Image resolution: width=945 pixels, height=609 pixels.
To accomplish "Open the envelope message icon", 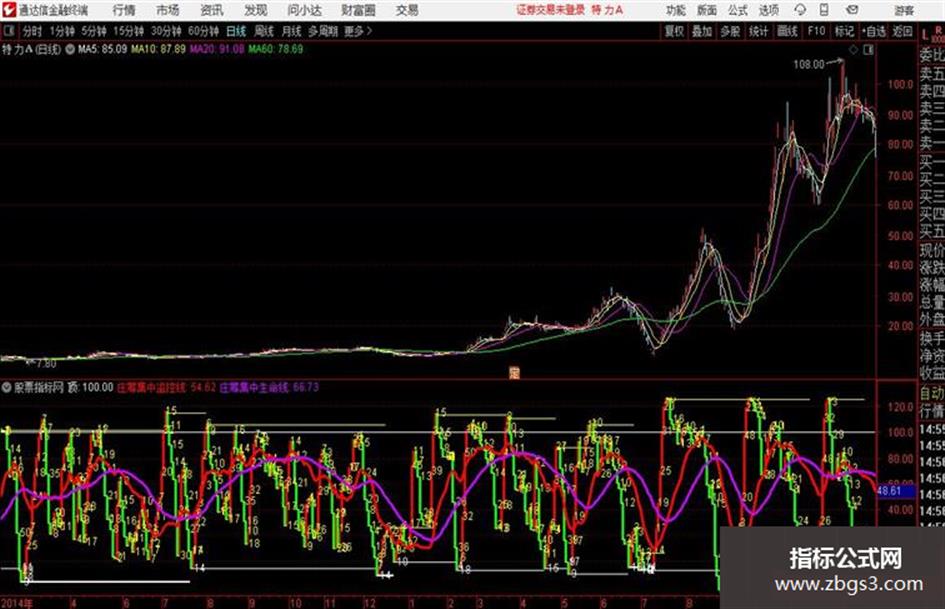I will 852,10.
